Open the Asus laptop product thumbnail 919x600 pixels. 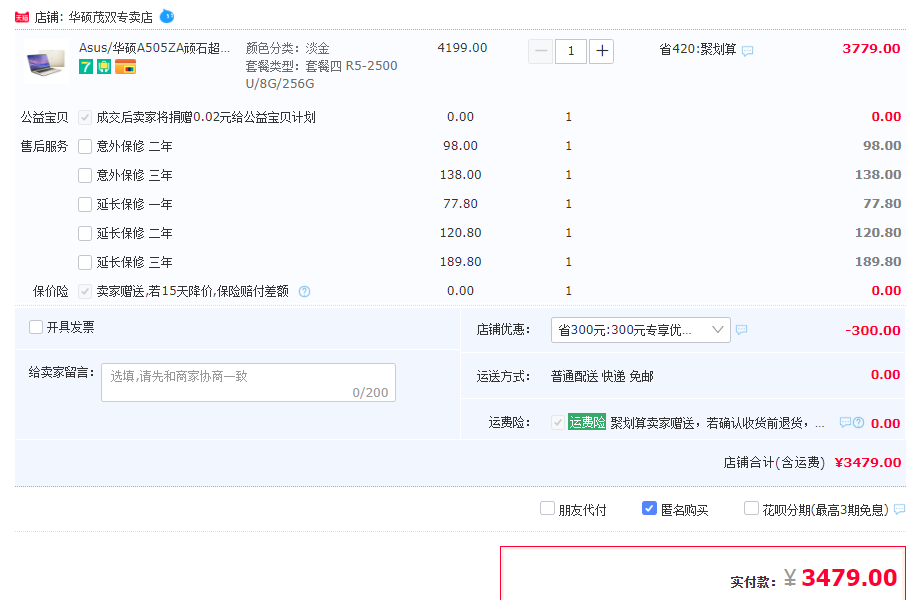point(46,62)
